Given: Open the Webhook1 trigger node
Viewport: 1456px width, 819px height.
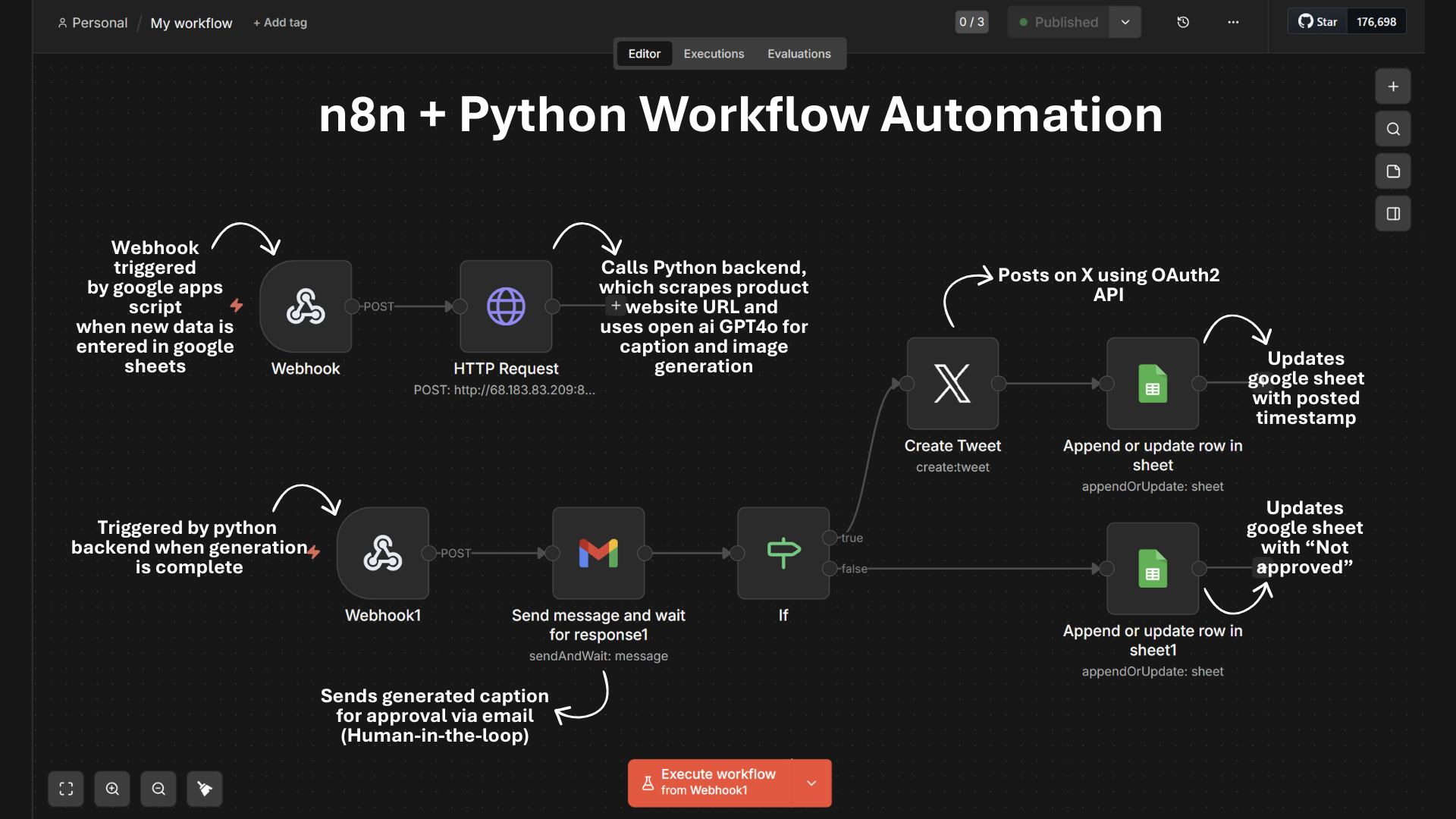Looking at the screenshot, I should point(383,553).
